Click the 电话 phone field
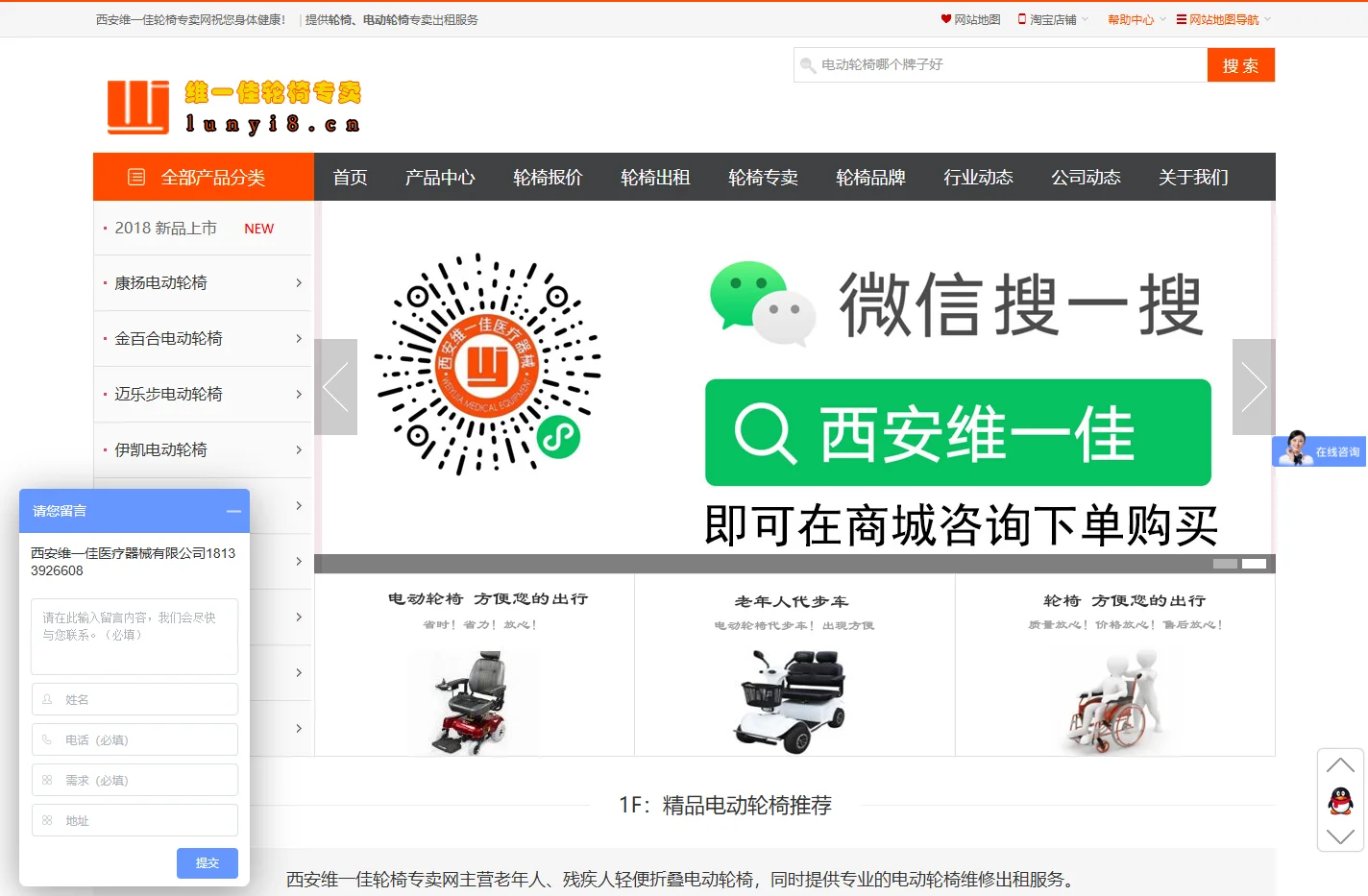 (x=134, y=739)
